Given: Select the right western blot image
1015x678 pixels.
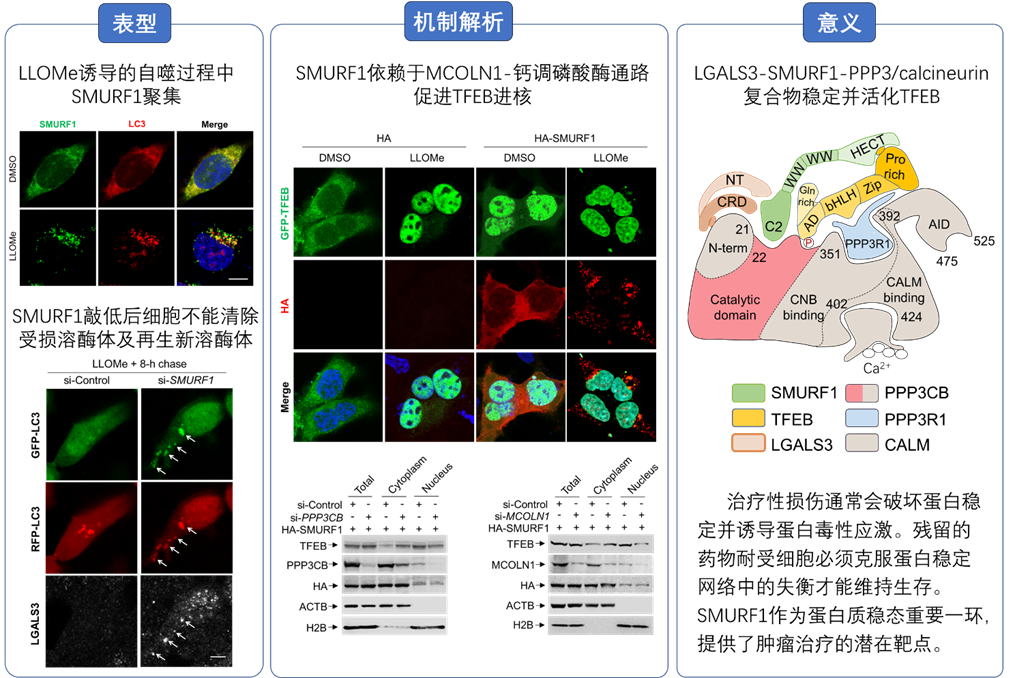Looking at the screenshot, I should (600, 585).
